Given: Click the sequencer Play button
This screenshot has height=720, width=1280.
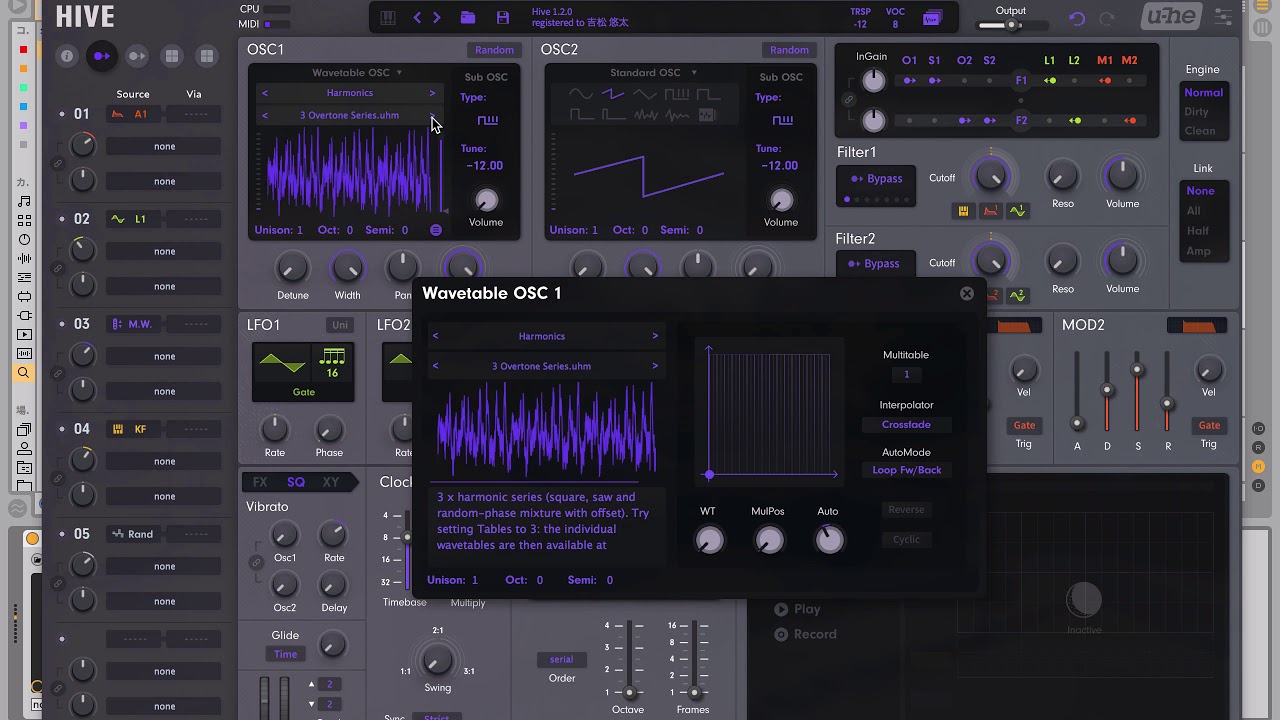Looking at the screenshot, I should [x=797, y=609].
